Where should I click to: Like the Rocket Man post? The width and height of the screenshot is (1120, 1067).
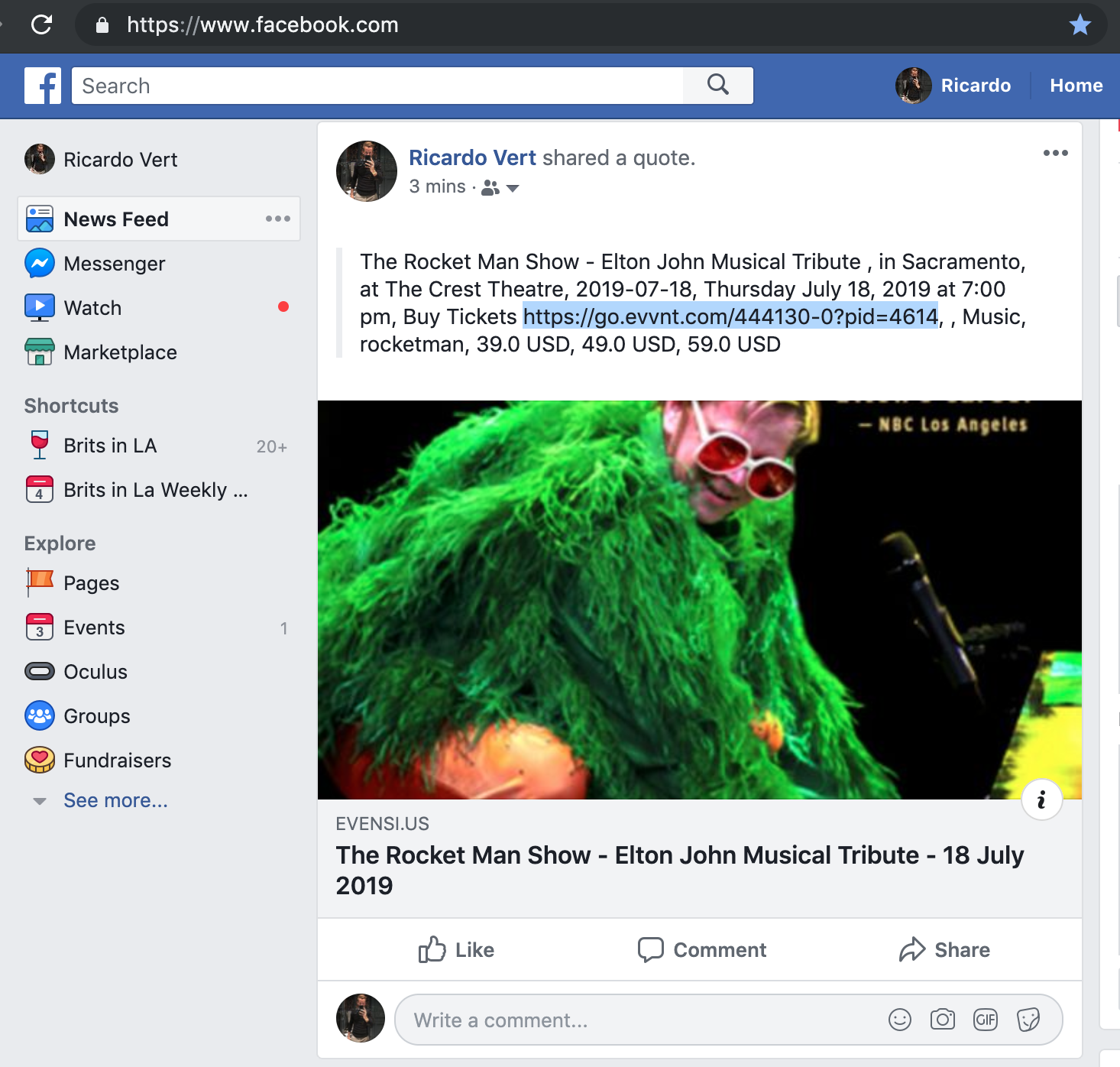coord(456,949)
